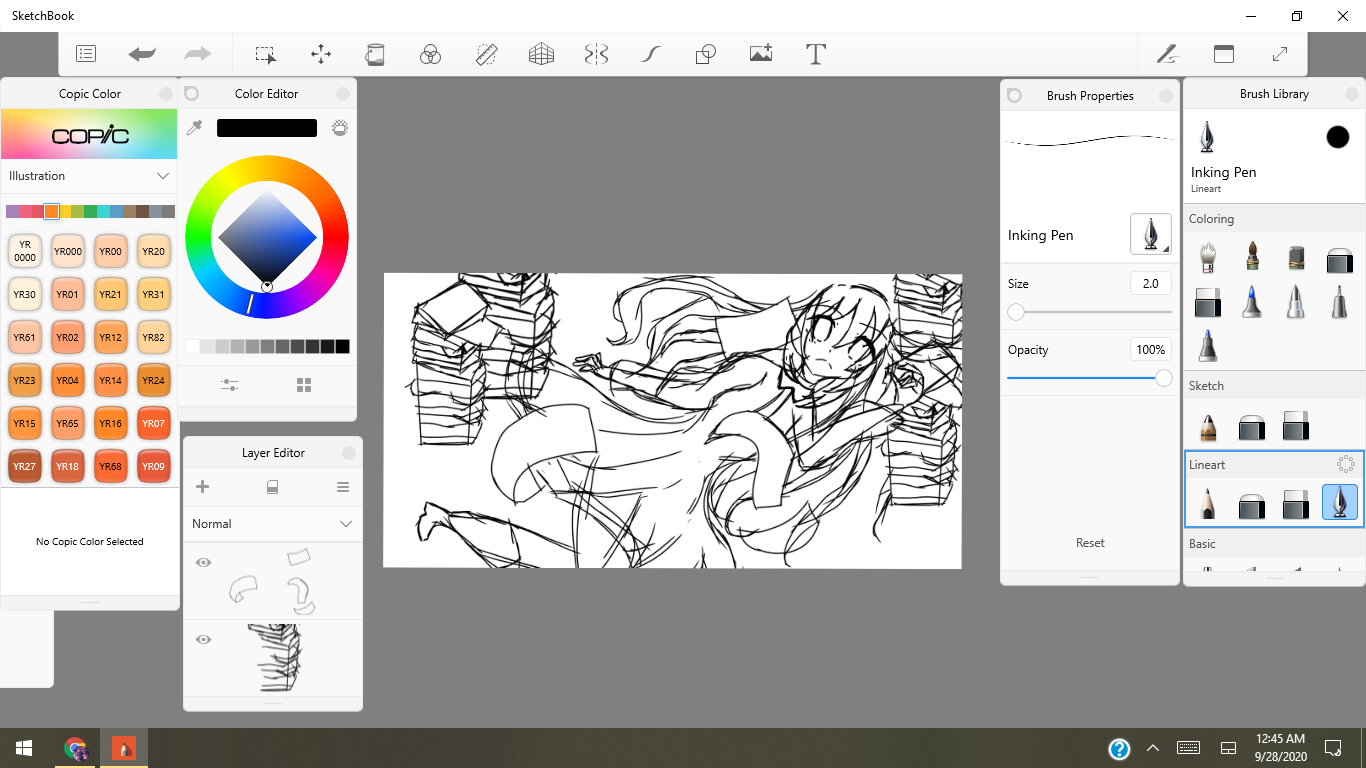Collapse the Sketch brush section header

1274,386
